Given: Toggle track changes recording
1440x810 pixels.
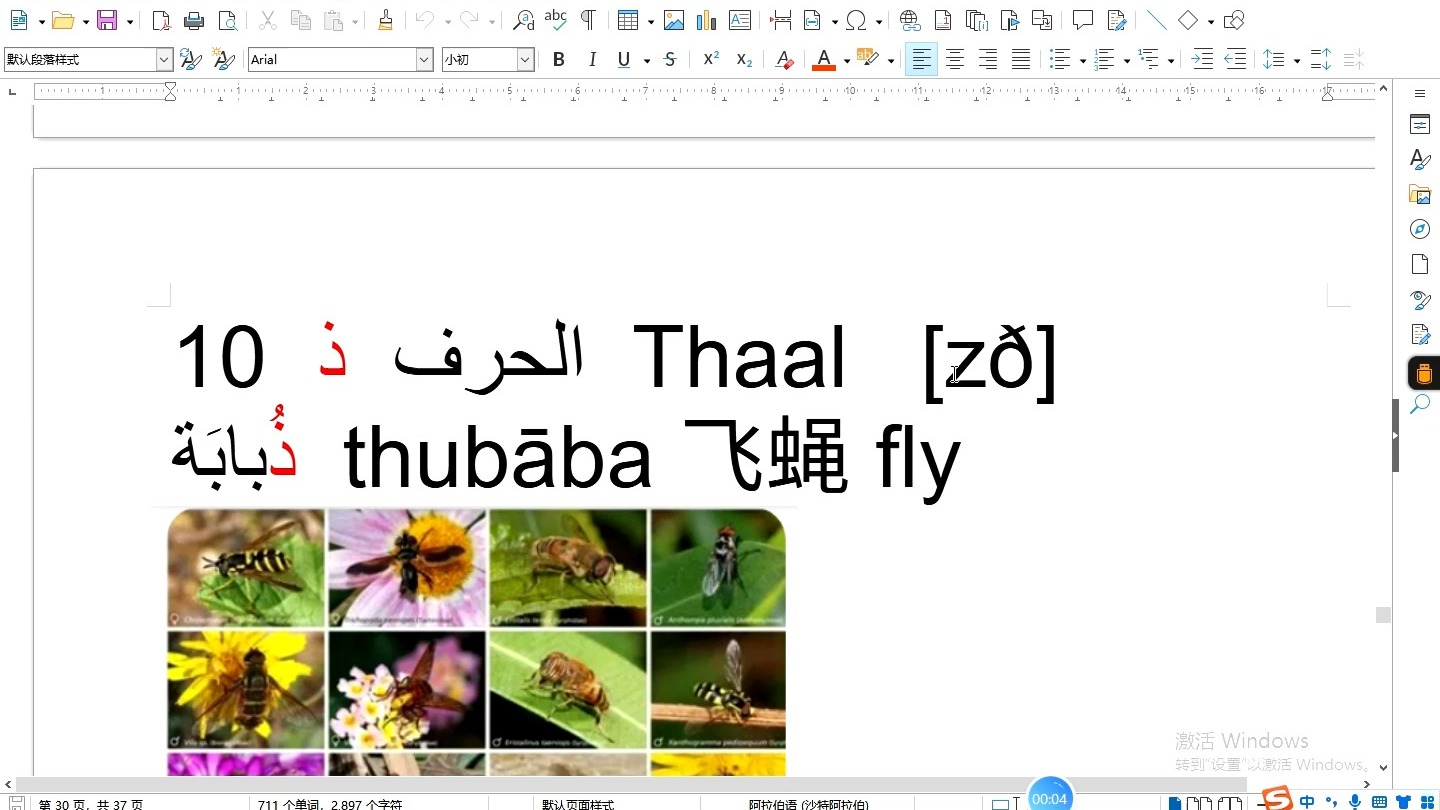Looking at the screenshot, I should coord(1117,20).
